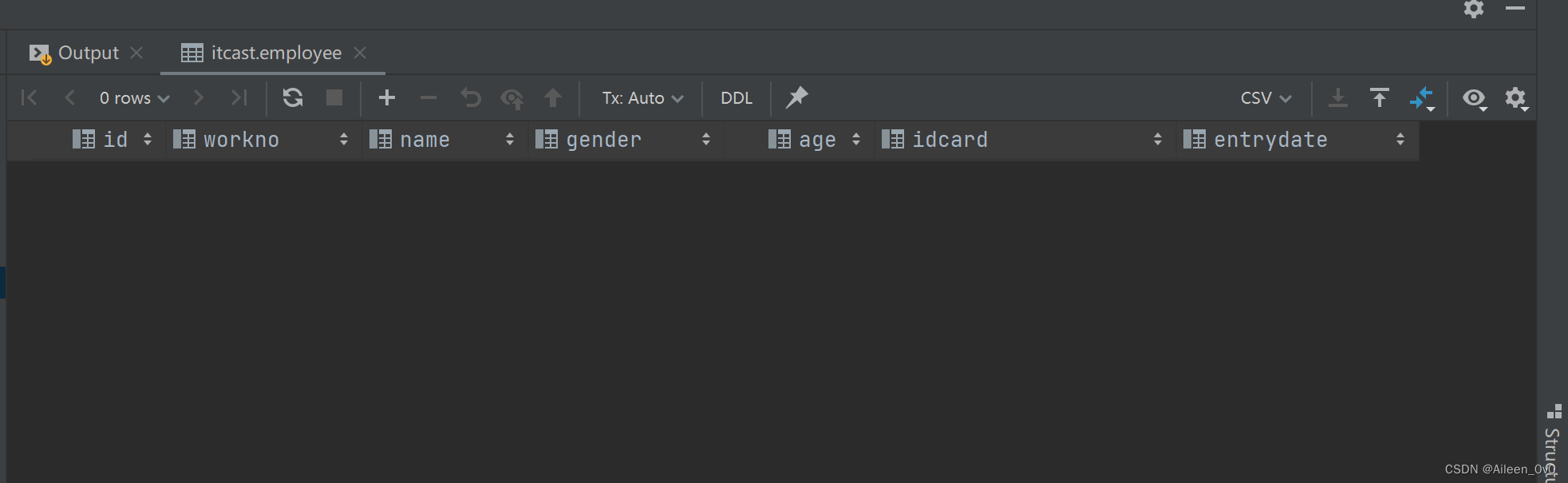This screenshot has height=483, width=1568.
Task: Click the DDL button
Action: click(737, 97)
